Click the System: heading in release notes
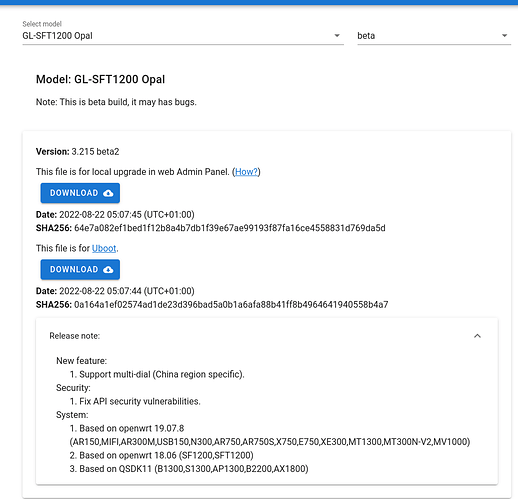 (72, 415)
